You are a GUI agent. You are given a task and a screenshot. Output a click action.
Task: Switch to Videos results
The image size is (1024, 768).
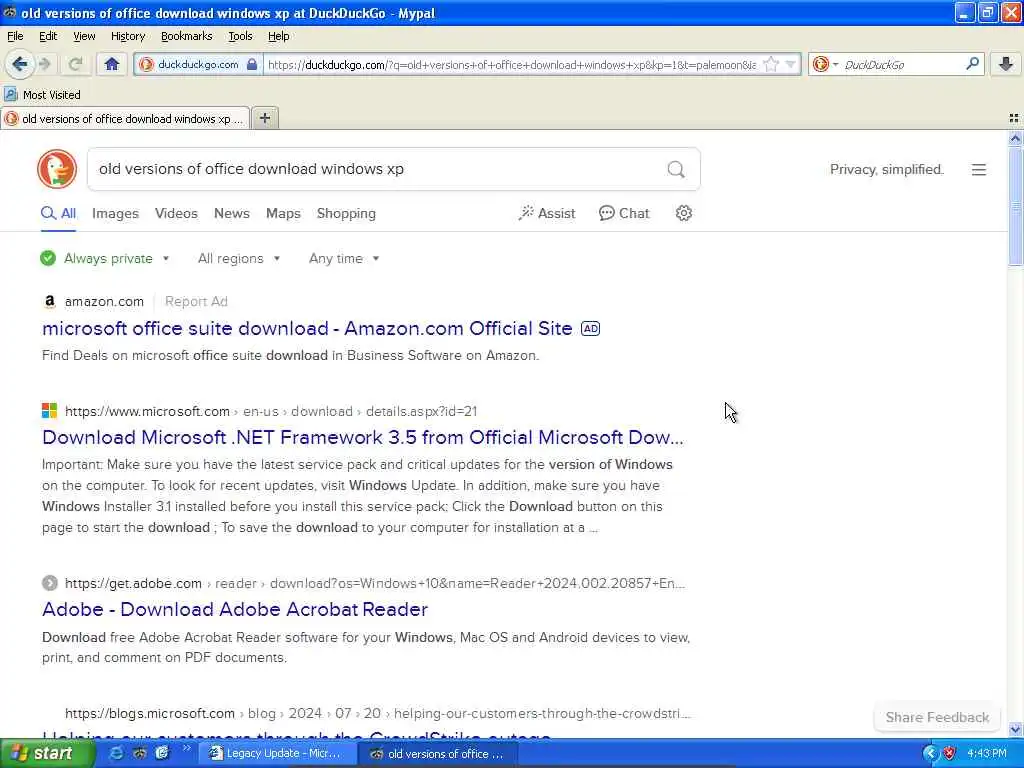click(x=176, y=214)
